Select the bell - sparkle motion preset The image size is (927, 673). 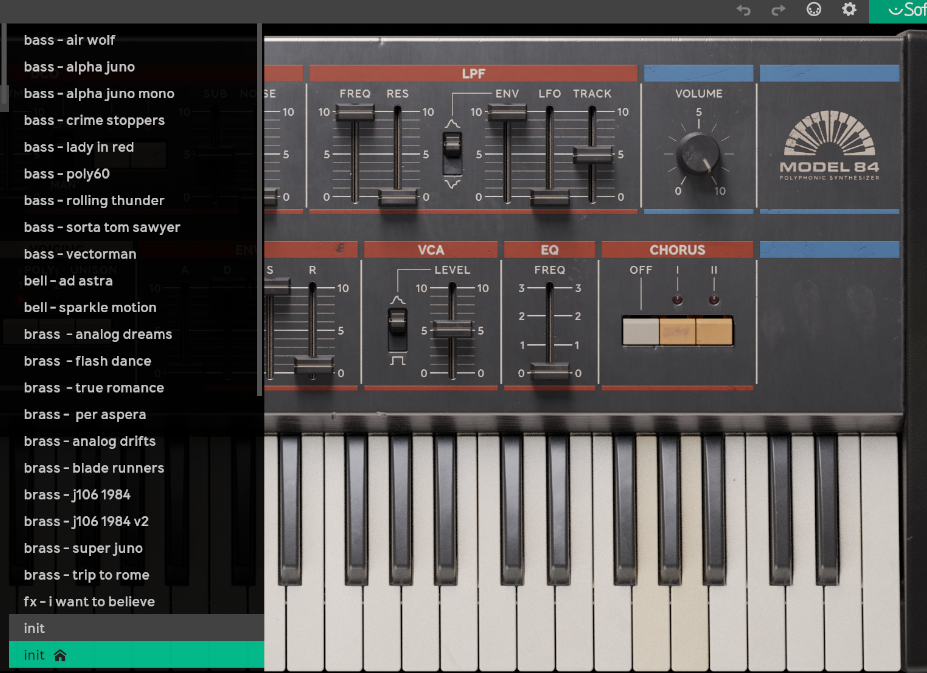click(90, 307)
